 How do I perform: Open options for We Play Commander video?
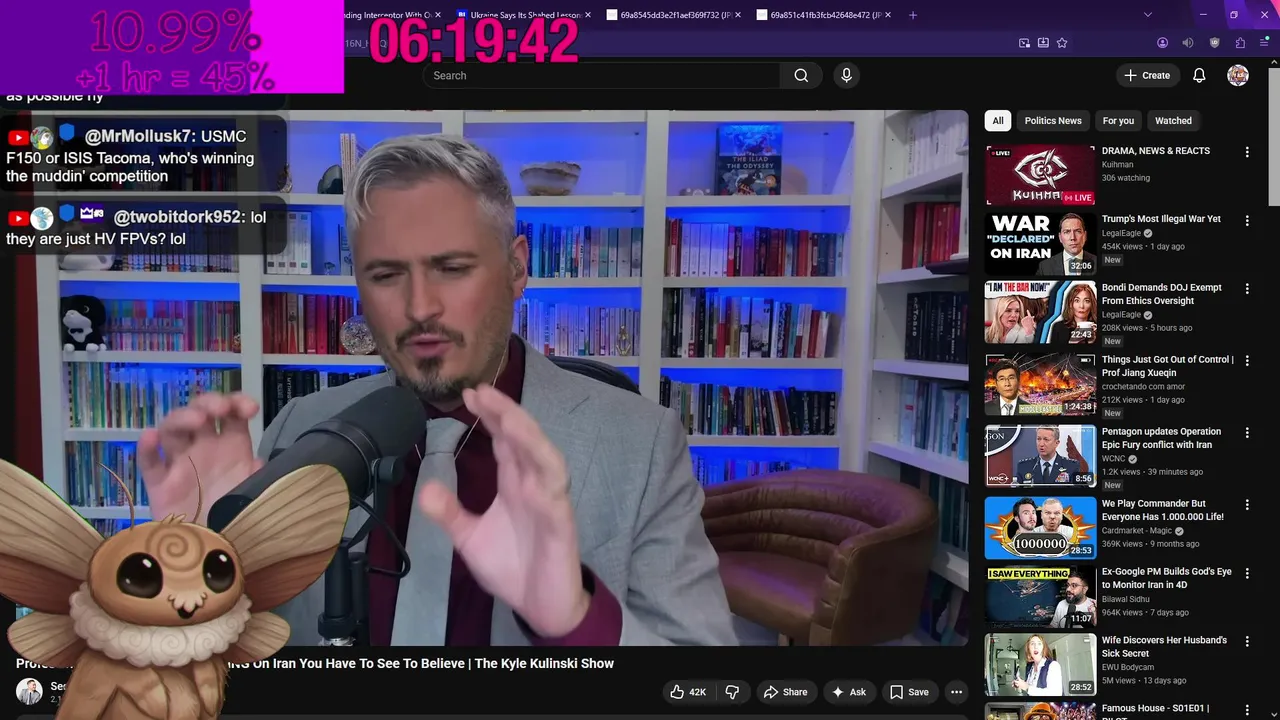[x=1247, y=505]
